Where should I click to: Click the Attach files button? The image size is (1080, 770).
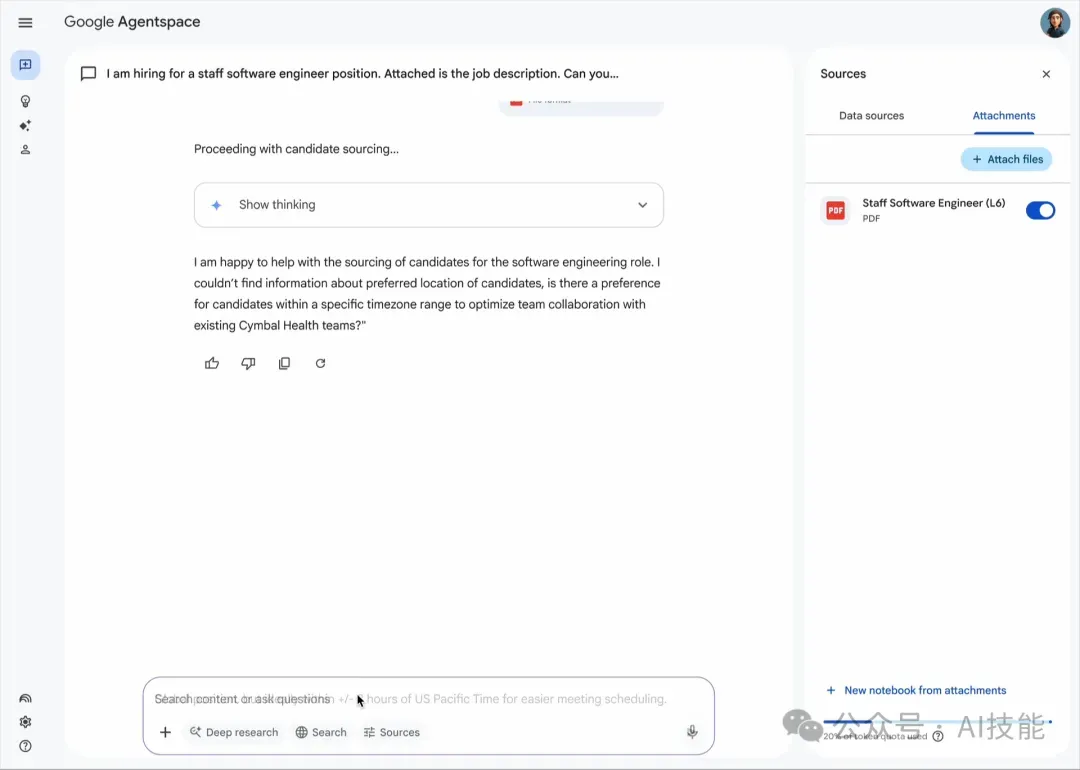(1006, 159)
